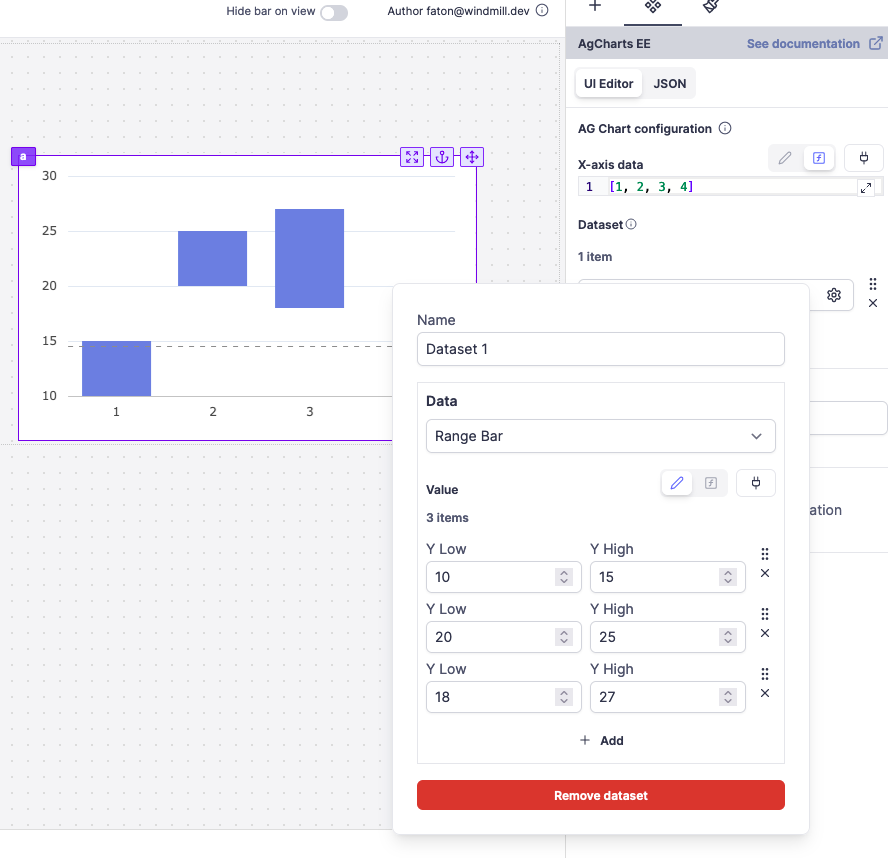
Task: Open the Range Bar chart type dropdown
Action: (x=600, y=436)
